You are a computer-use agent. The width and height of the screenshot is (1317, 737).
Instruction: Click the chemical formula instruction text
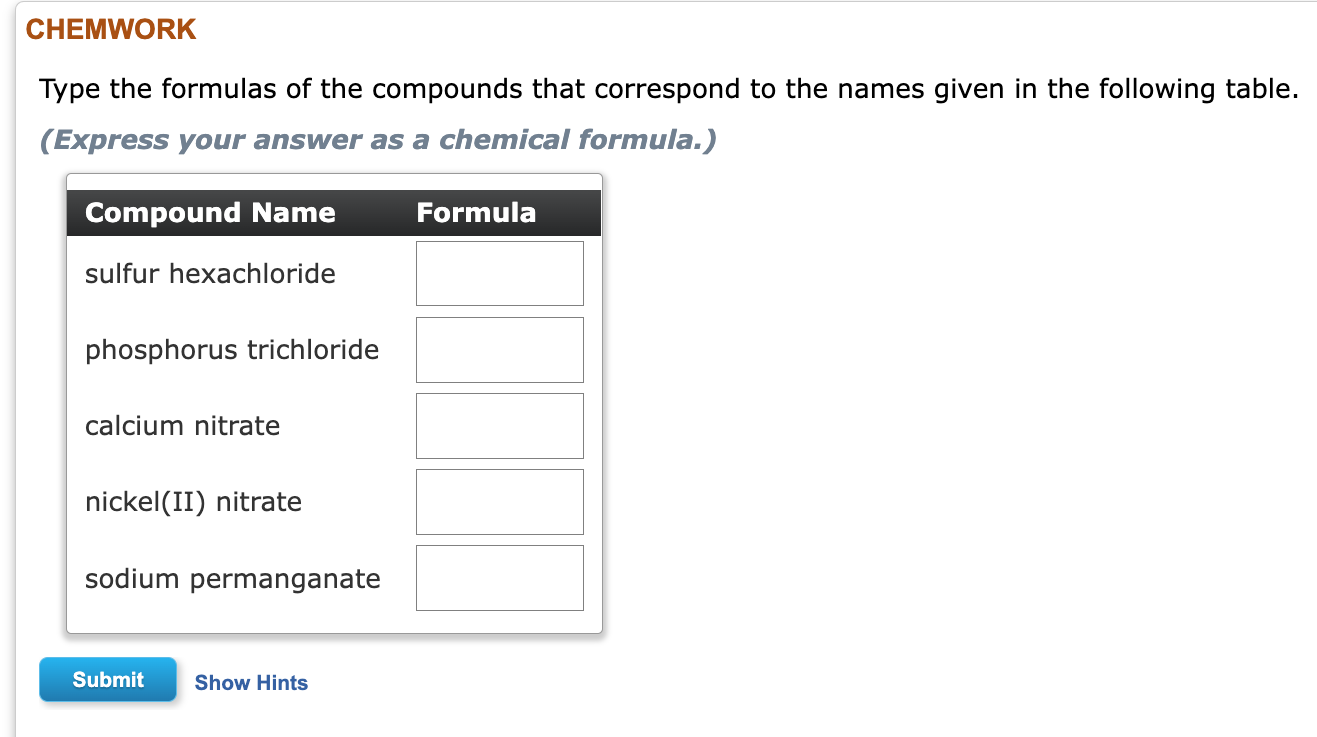[x=377, y=139]
